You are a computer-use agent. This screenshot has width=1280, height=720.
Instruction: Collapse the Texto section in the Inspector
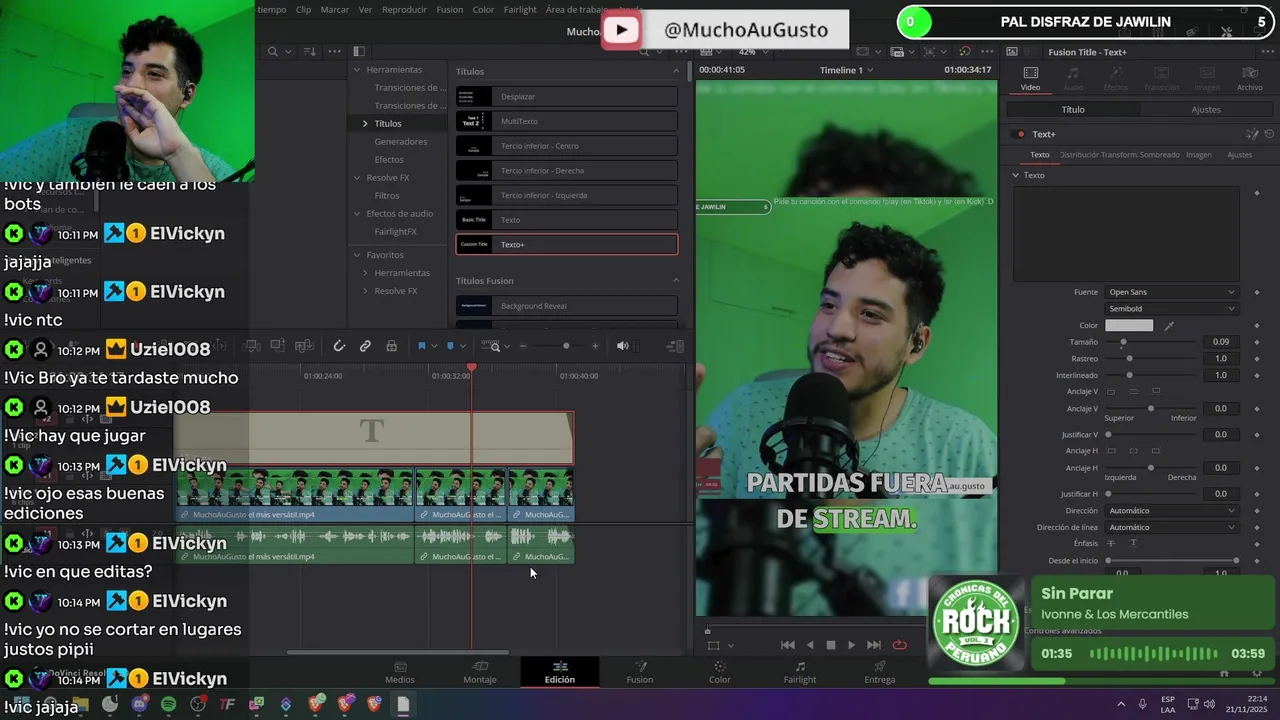pos(1016,175)
